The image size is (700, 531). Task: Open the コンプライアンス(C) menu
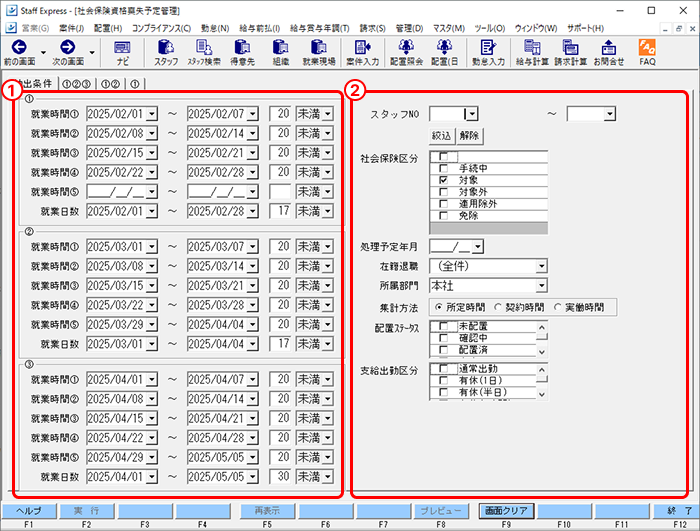coord(161,28)
